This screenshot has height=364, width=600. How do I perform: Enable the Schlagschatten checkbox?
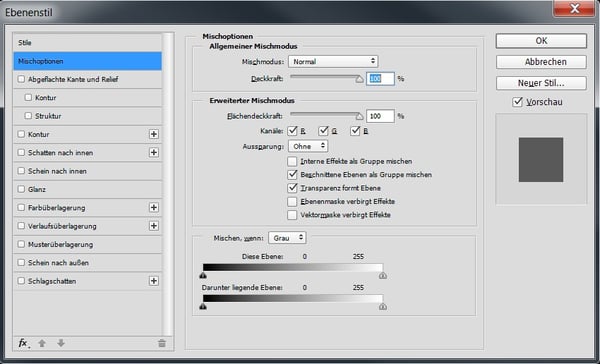[21, 281]
